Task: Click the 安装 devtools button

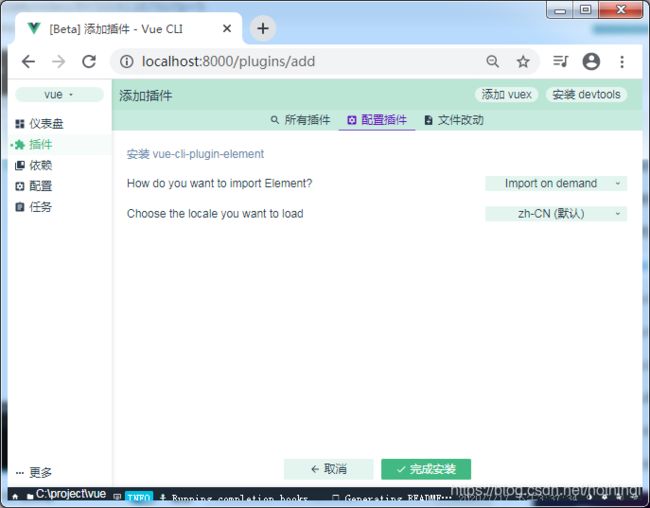Action: tap(586, 95)
